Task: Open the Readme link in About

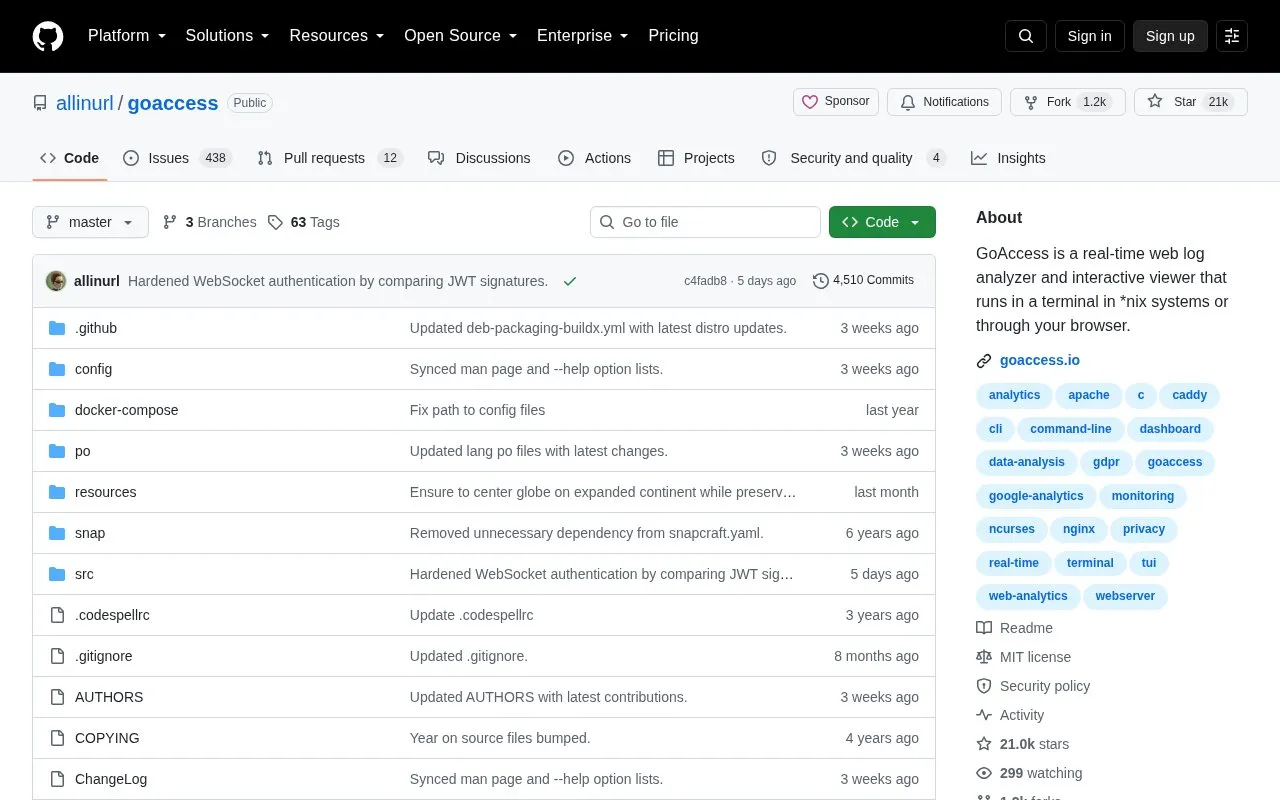Action: pyautogui.click(x=1014, y=628)
